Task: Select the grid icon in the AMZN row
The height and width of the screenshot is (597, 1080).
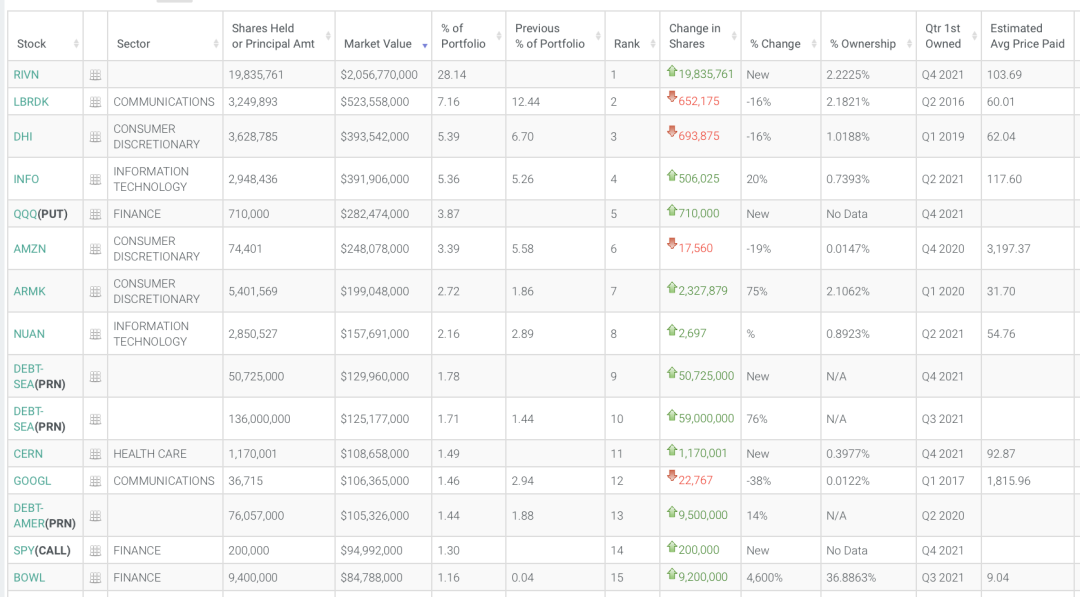Action: (x=95, y=249)
